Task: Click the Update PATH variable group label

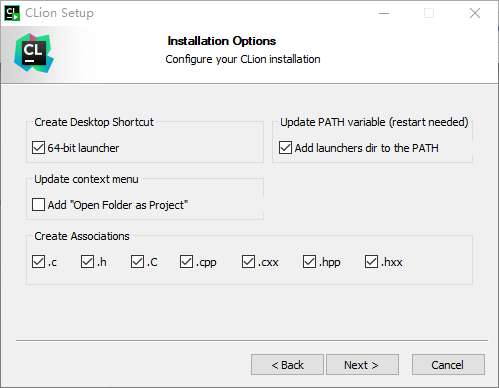Action: coord(374,122)
